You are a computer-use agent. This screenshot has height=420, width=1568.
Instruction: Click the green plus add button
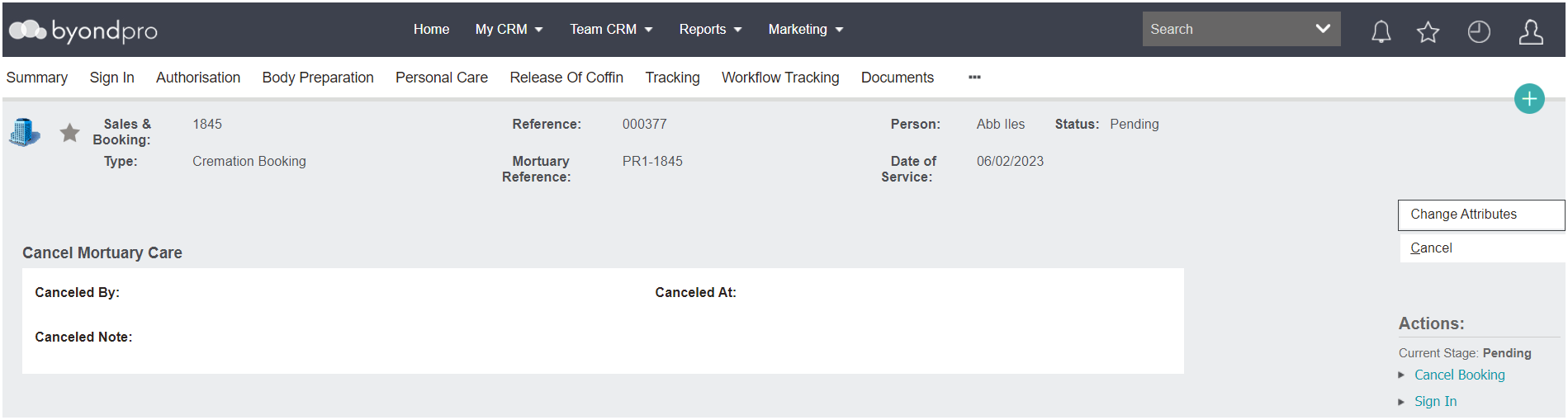pyautogui.click(x=1529, y=99)
